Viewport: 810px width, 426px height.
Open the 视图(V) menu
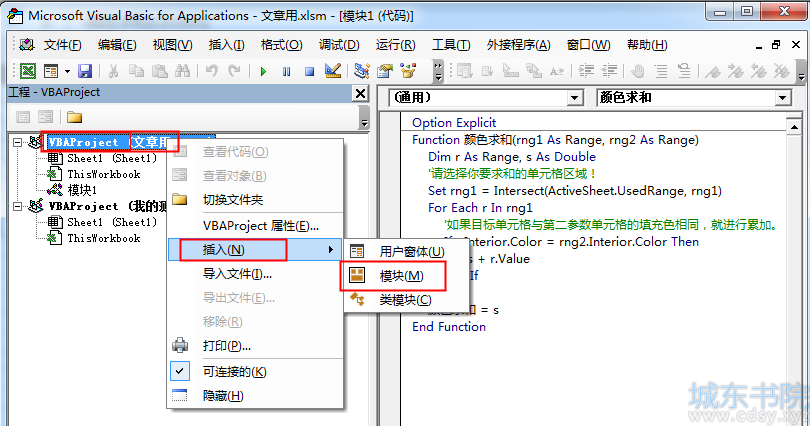click(x=173, y=45)
